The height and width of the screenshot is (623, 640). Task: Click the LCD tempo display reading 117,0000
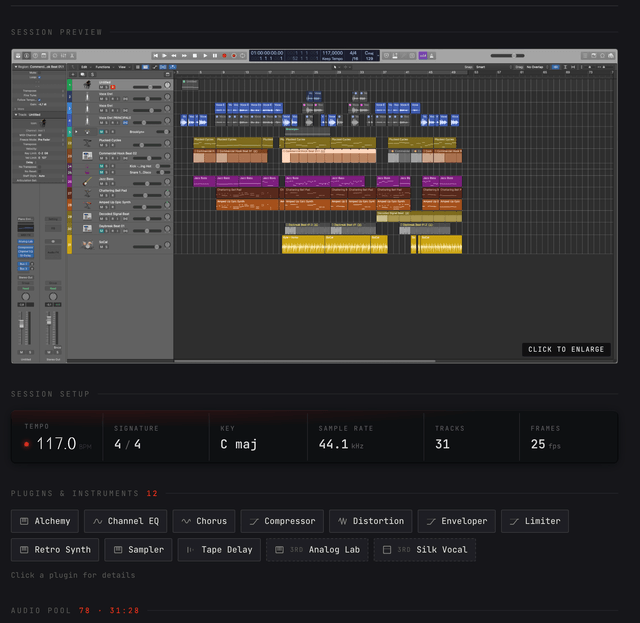coord(332,53)
